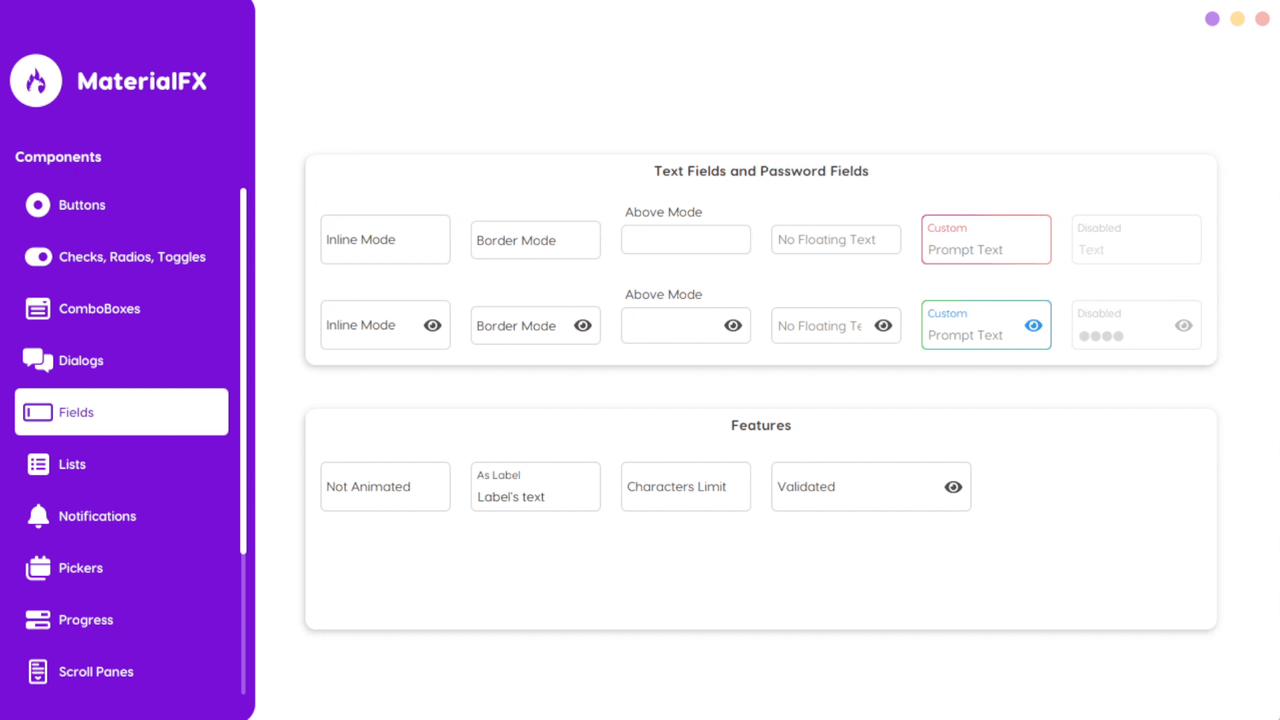The image size is (1280, 720).
Task: Click the MaterialFX flame logo
Action: 36,81
